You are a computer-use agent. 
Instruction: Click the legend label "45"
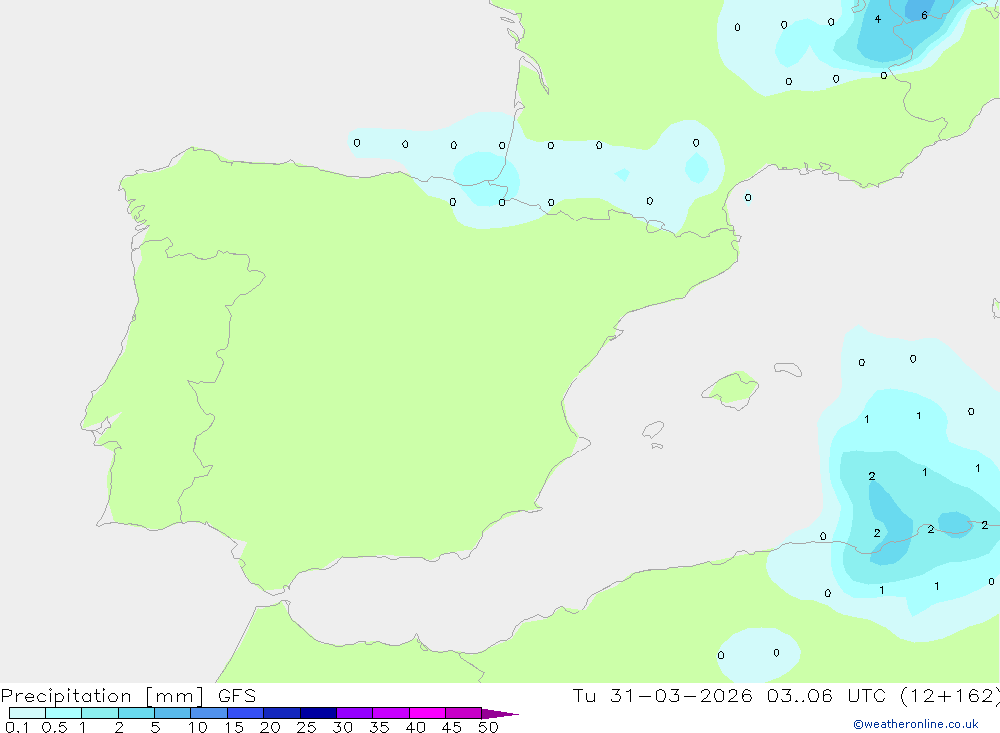(452, 727)
